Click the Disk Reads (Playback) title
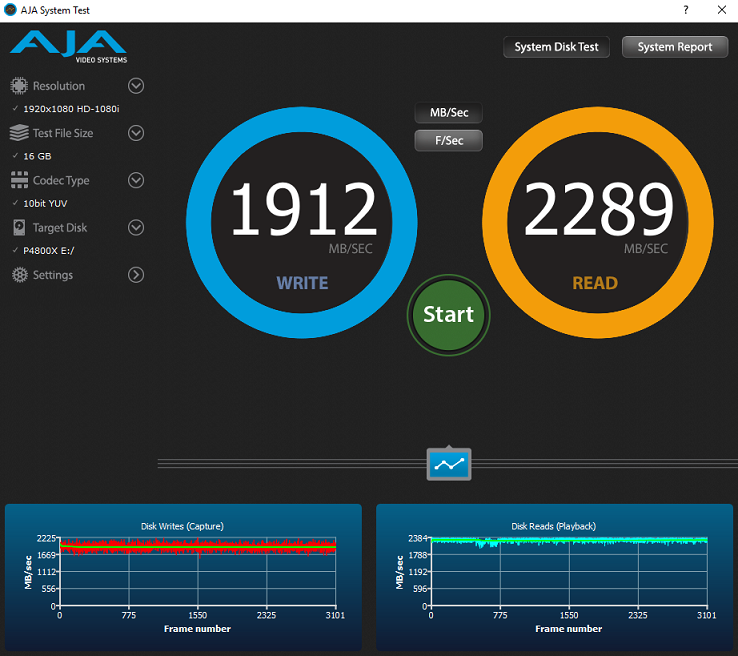 tap(554, 526)
